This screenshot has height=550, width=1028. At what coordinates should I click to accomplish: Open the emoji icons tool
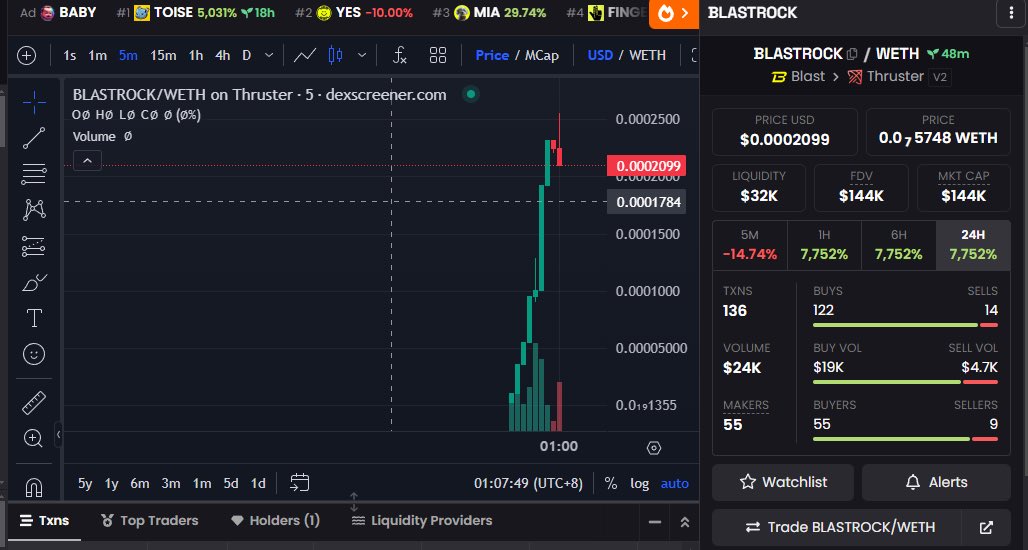tap(34, 354)
